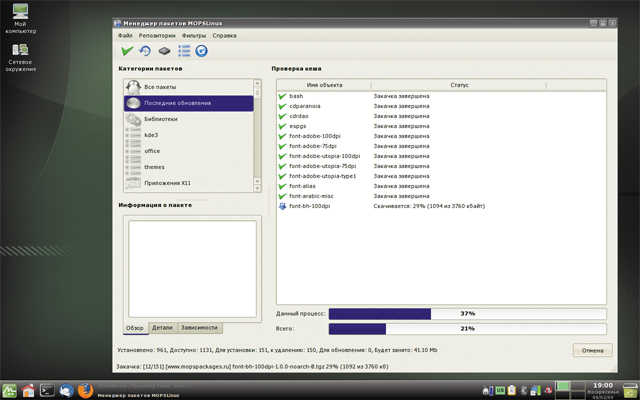Click the clipboard tray icon
This screenshot has height=400, width=640.
coord(511,391)
